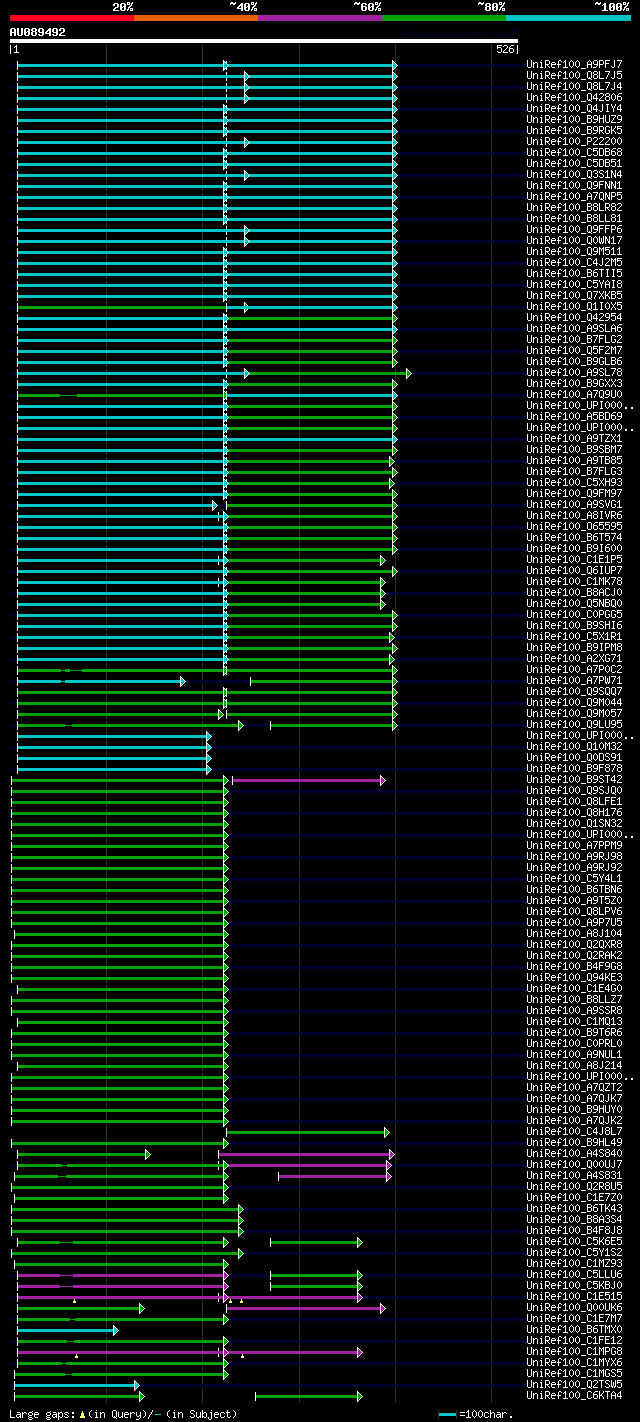The image size is (640, 1422).
Task: Click label UniRef100_B9ST42
Action: coord(575,780)
